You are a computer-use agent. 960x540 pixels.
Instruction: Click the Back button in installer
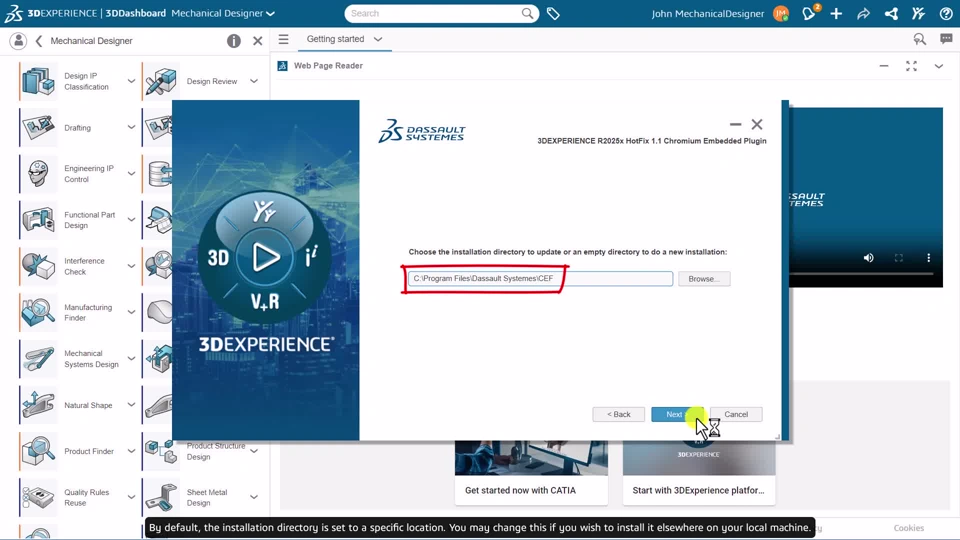pyautogui.click(x=618, y=414)
